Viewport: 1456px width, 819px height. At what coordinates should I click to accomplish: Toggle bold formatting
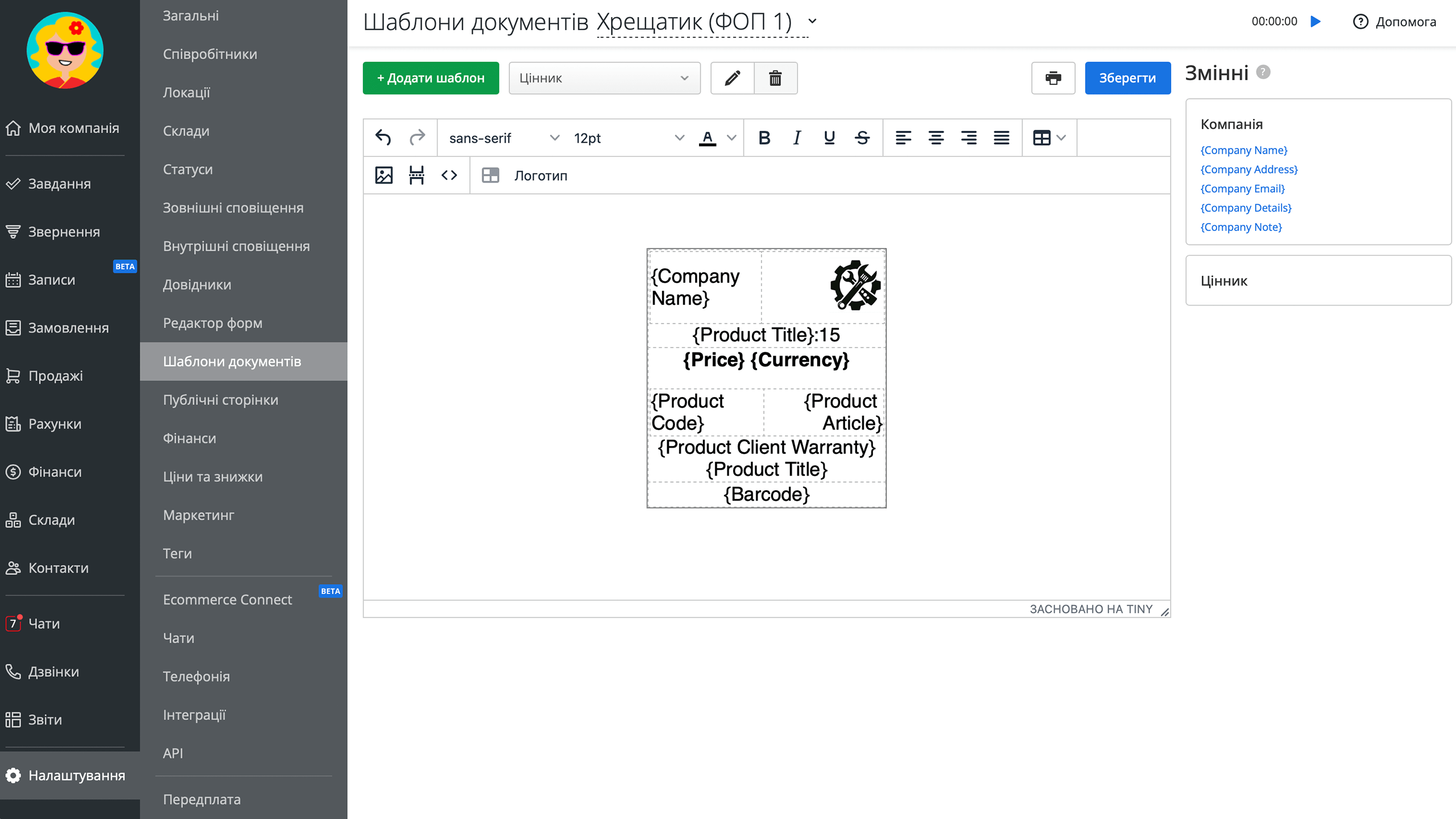click(x=764, y=138)
